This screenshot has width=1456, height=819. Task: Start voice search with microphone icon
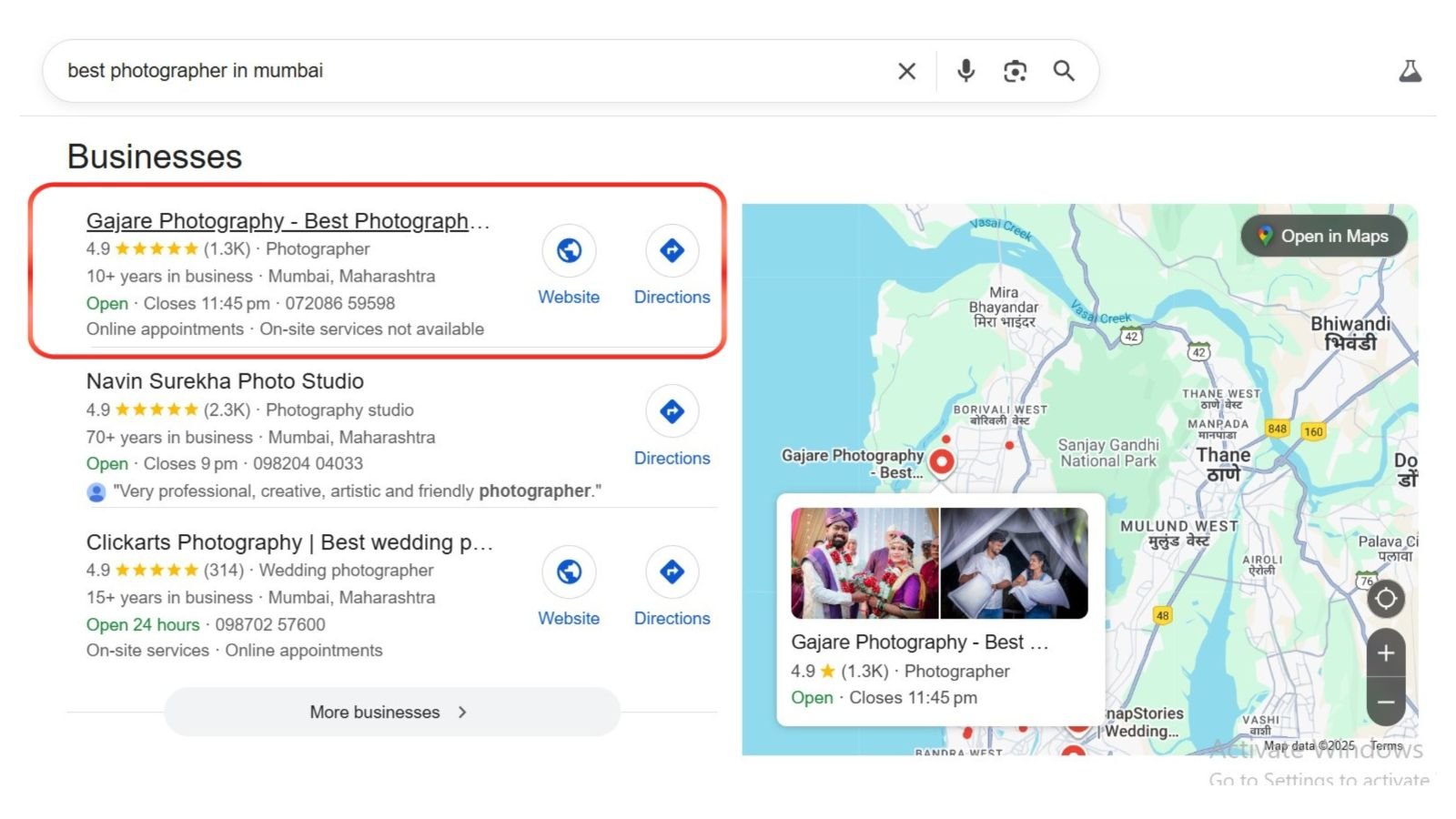coord(966,71)
